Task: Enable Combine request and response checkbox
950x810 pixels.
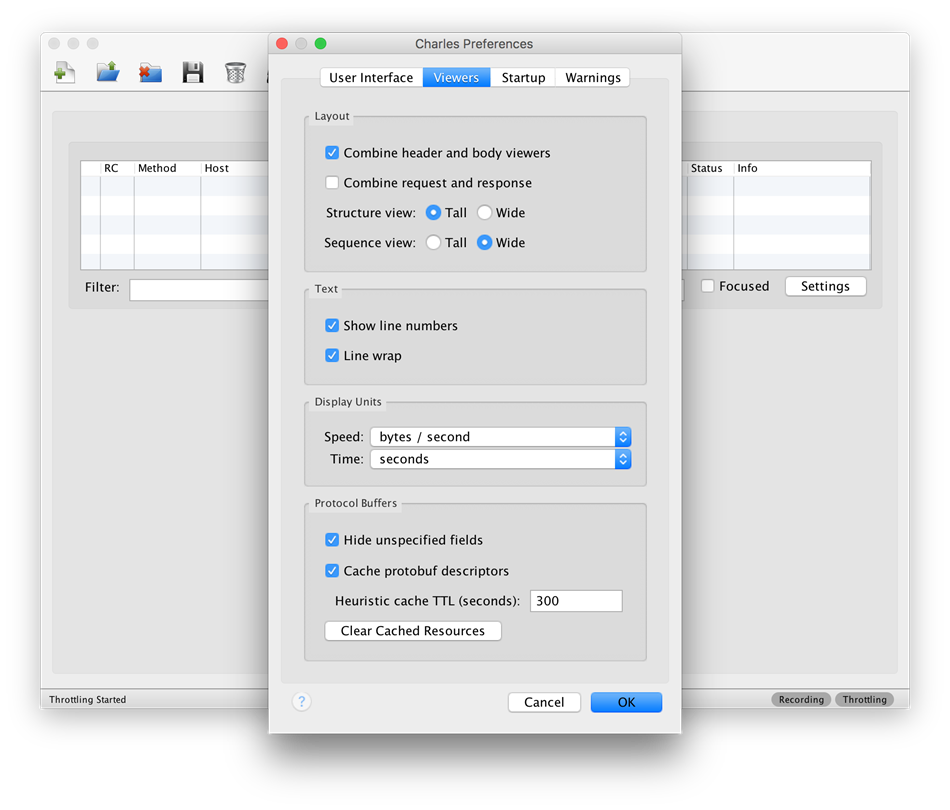Action: tap(332, 182)
